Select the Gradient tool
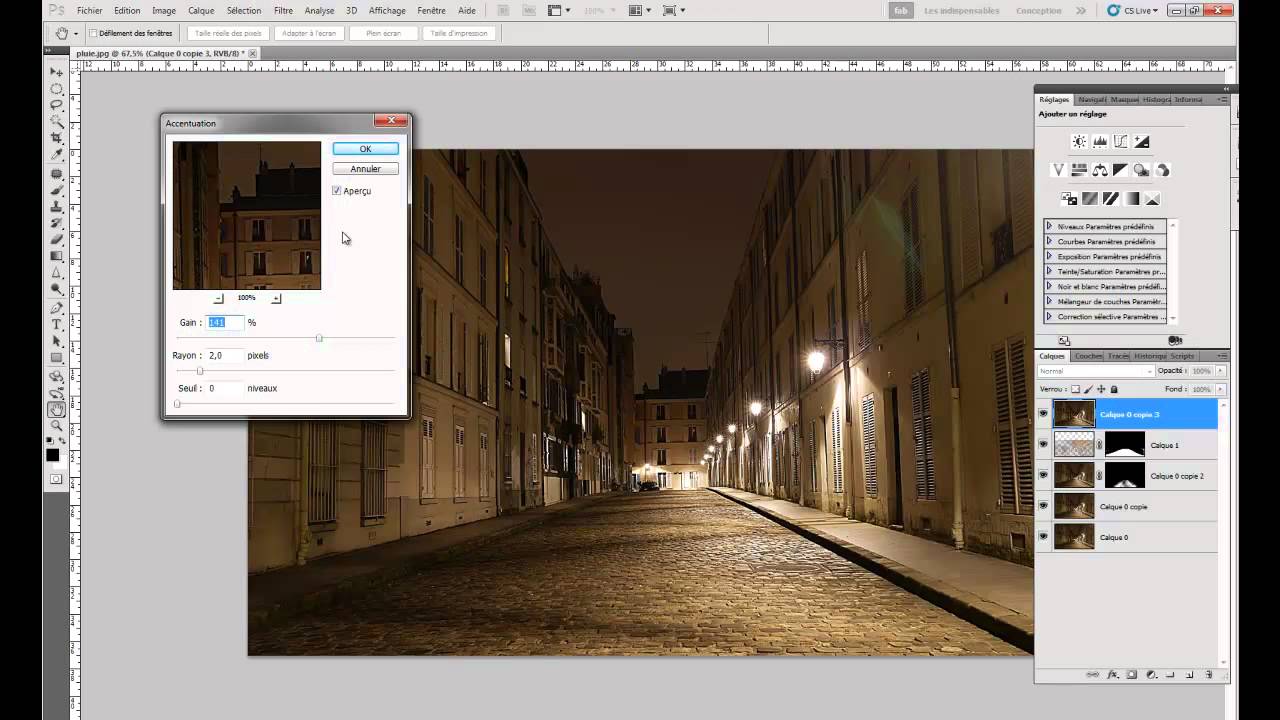1280x720 pixels. point(56,256)
